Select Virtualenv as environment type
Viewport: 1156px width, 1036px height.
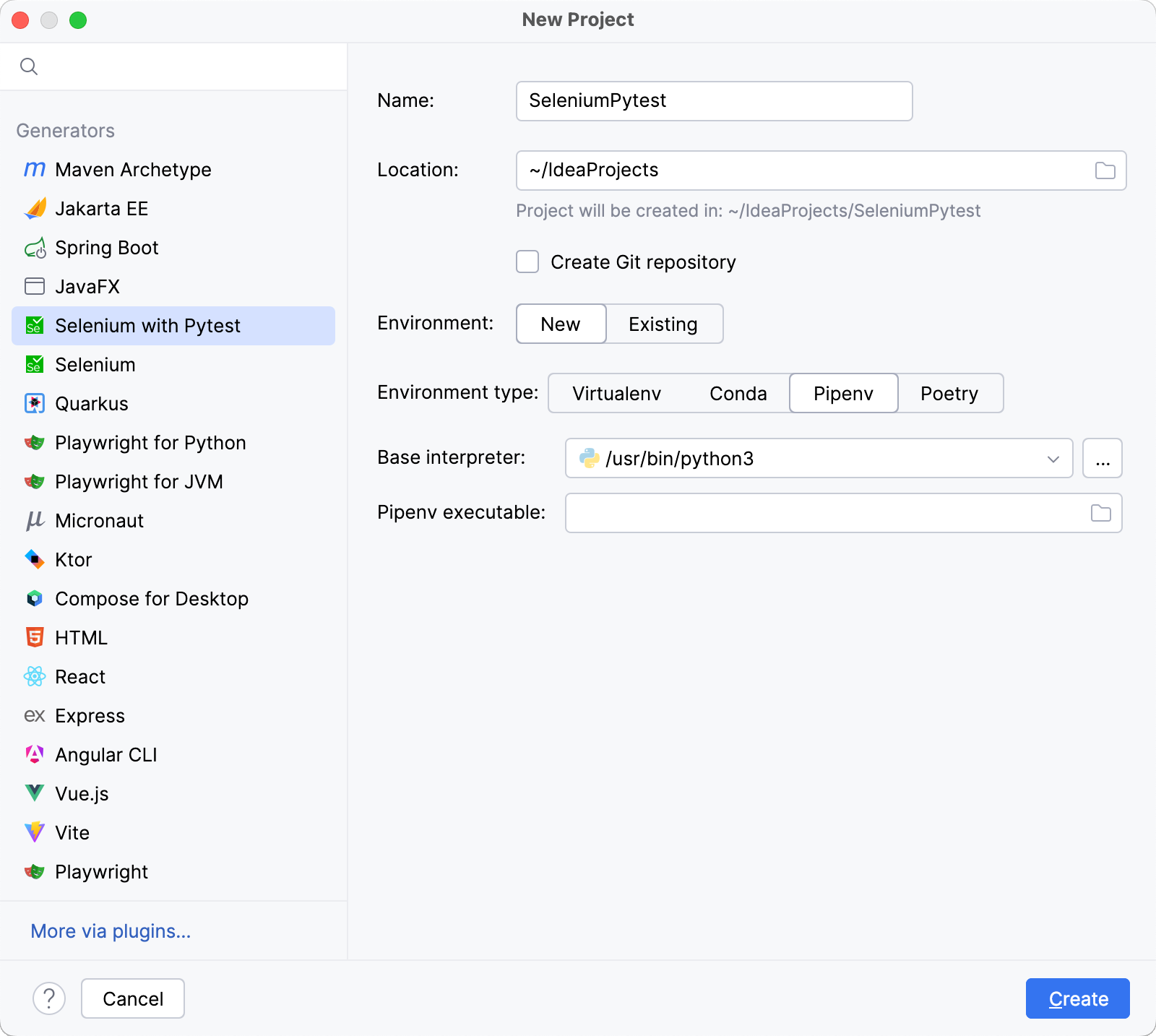(x=616, y=393)
